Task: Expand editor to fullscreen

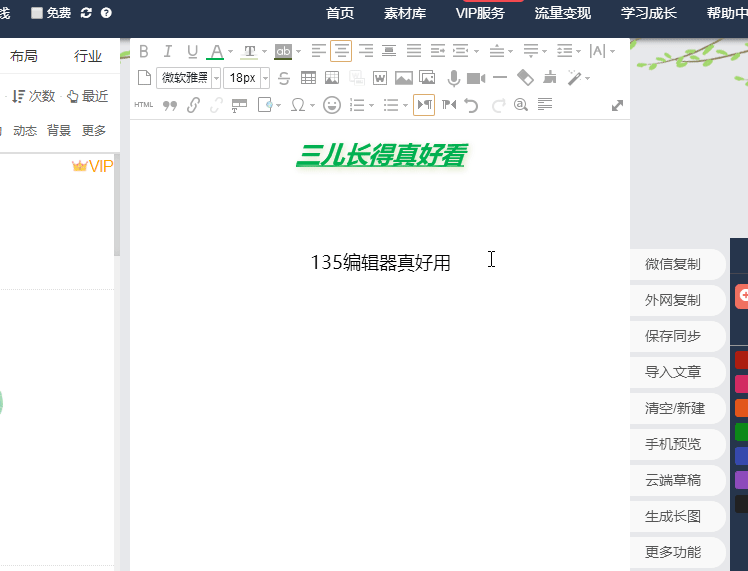Action: click(x=617, y=105)
